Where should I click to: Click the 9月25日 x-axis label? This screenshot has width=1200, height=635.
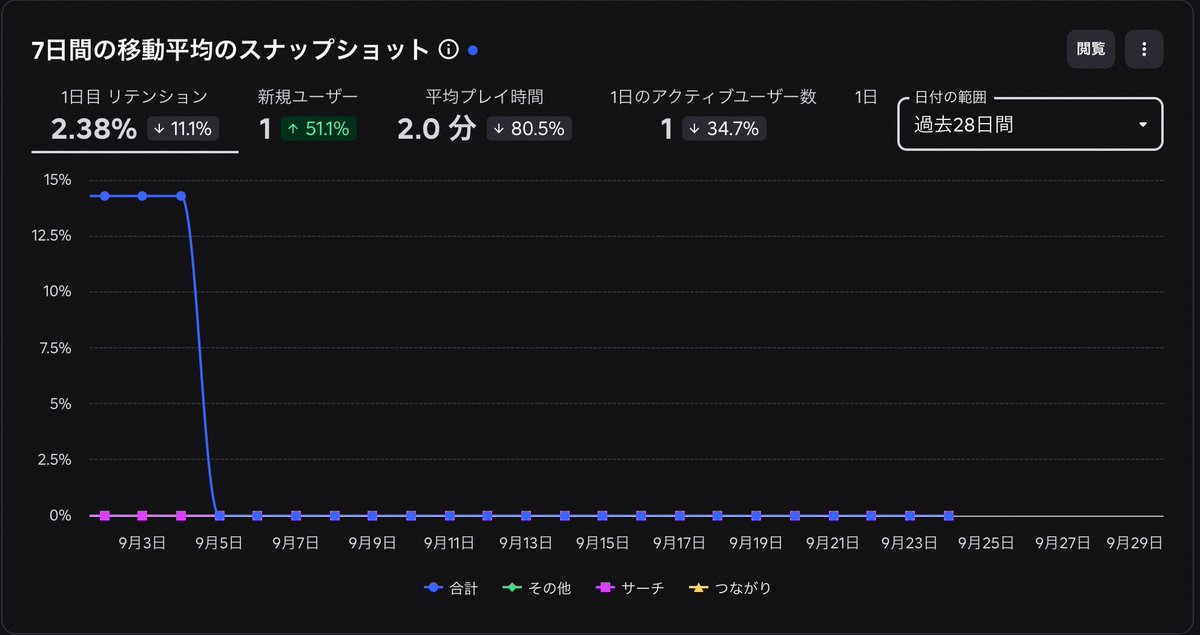[x=986, y=542]
